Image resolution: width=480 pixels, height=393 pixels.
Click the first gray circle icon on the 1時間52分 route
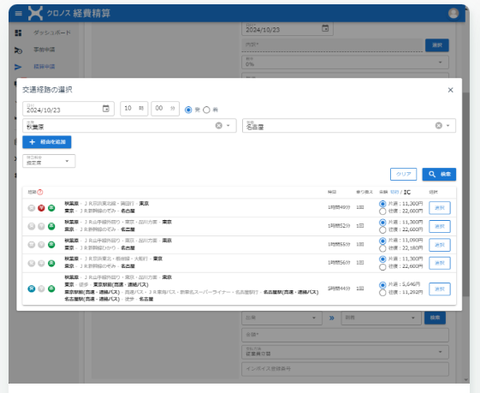click(31, 226)
